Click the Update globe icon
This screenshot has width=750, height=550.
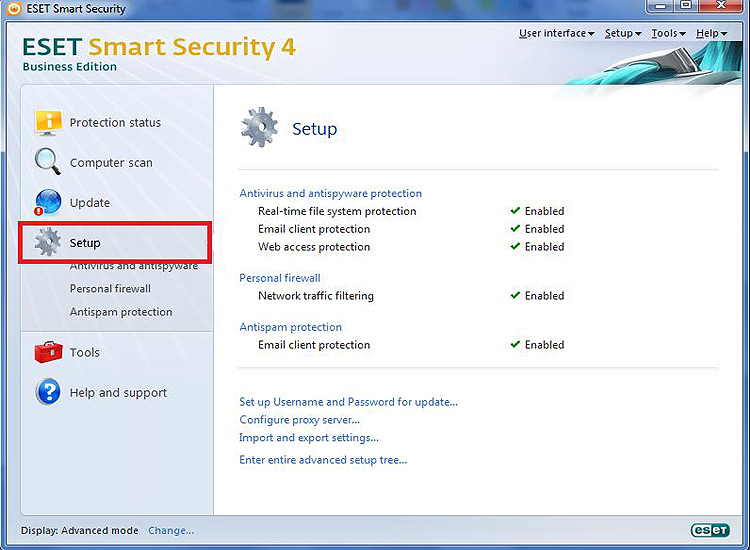pos(48,203)
